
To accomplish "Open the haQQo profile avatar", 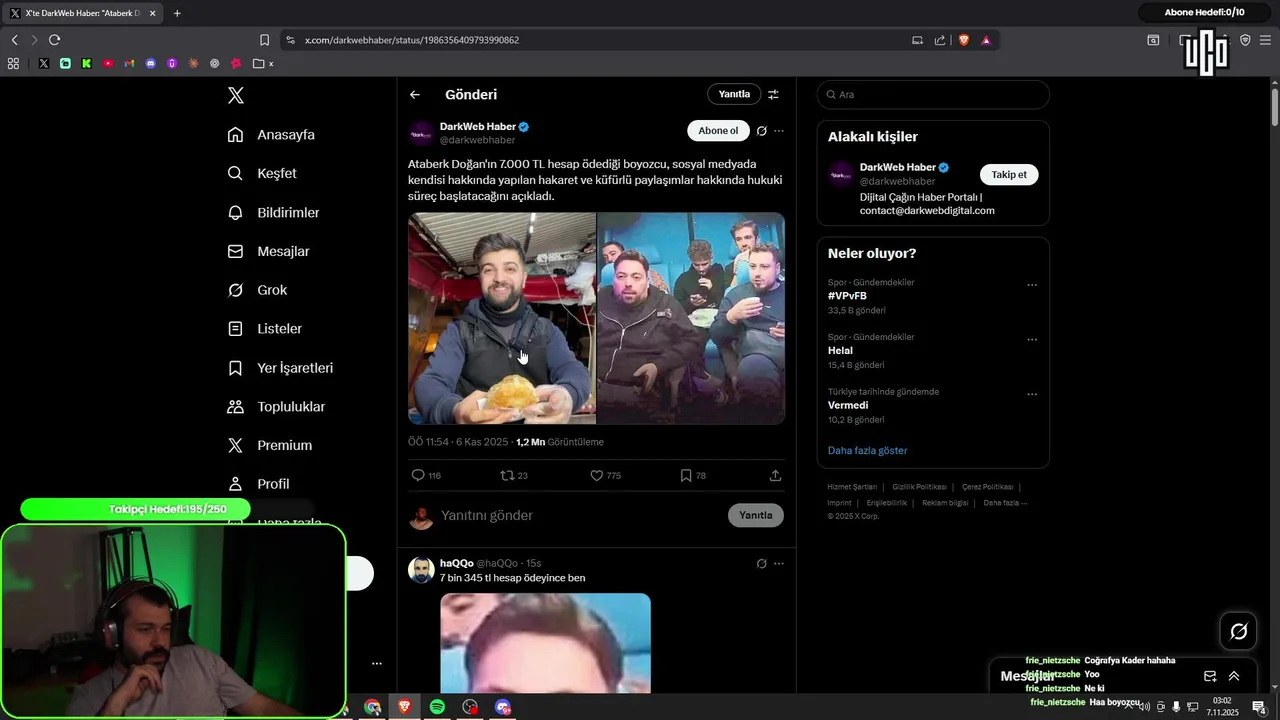I will pyautogui.click(x=422, y=570).
